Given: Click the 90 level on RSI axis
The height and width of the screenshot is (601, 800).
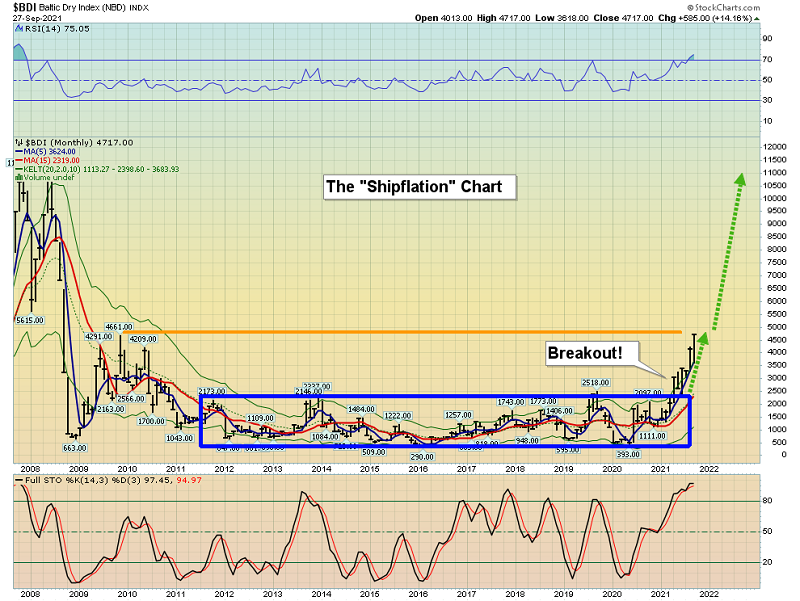Looking at the screenshot, I should 767,39.
